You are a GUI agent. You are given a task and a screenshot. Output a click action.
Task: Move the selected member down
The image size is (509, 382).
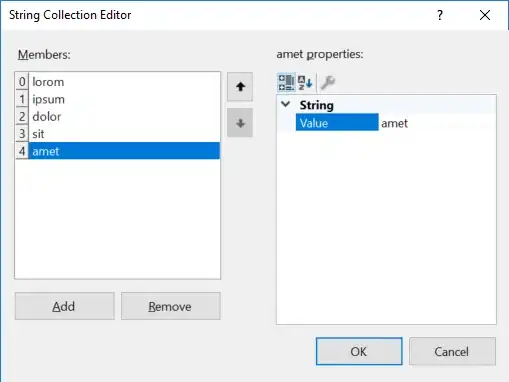click(240, 123)
